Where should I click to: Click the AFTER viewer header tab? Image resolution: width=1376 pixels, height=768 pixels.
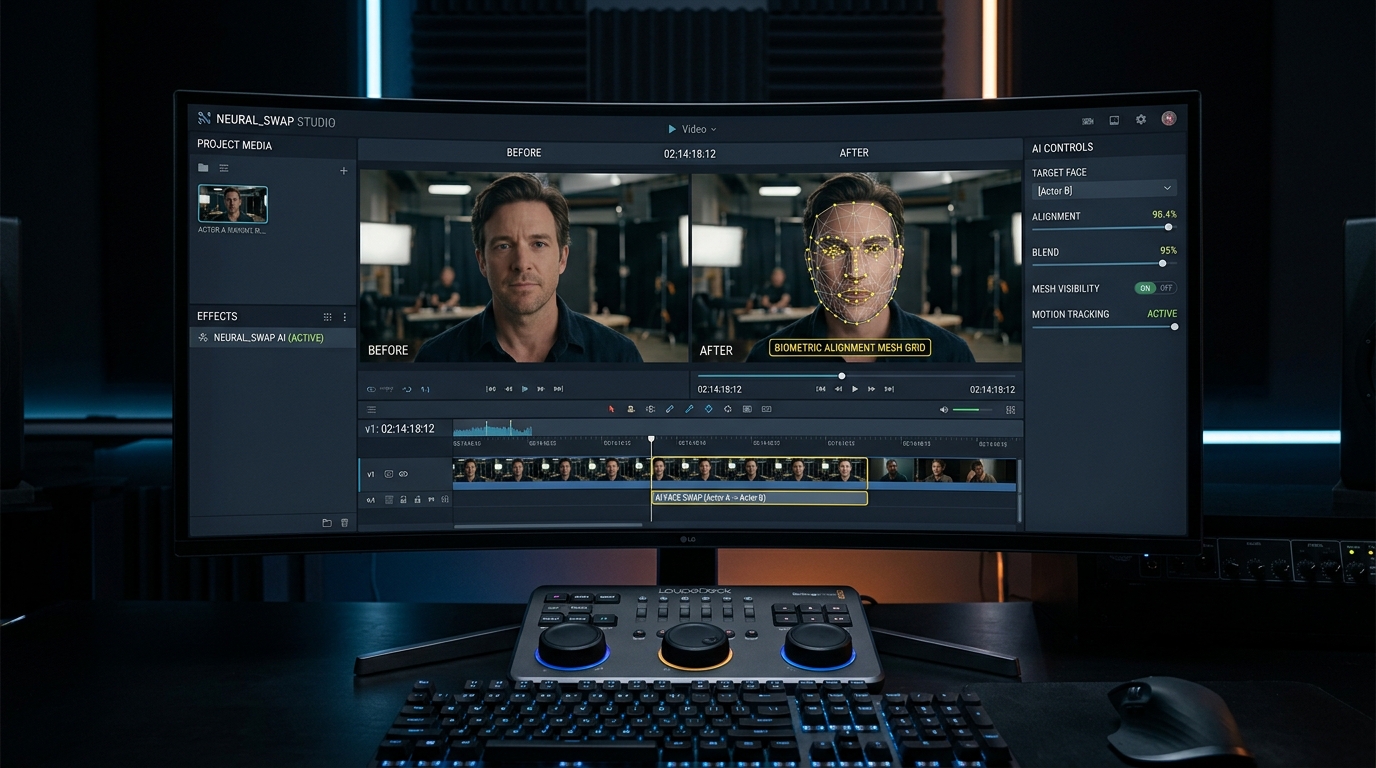[x=854, y=153]
